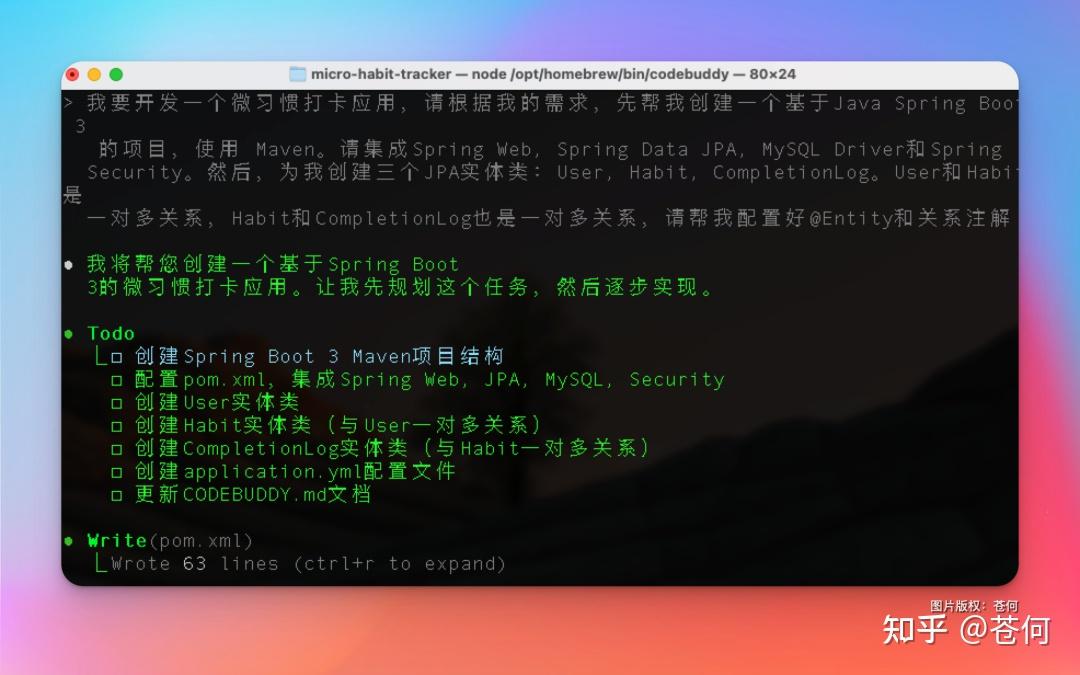
Task: Close the terminal with the red button
Action: [72, 74]
